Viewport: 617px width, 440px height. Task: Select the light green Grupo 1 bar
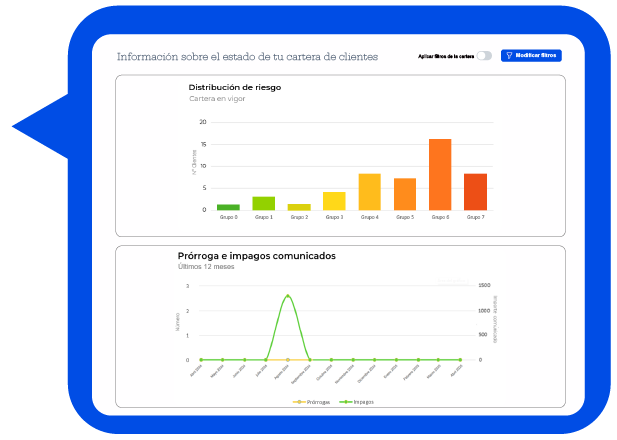(263, 203)
